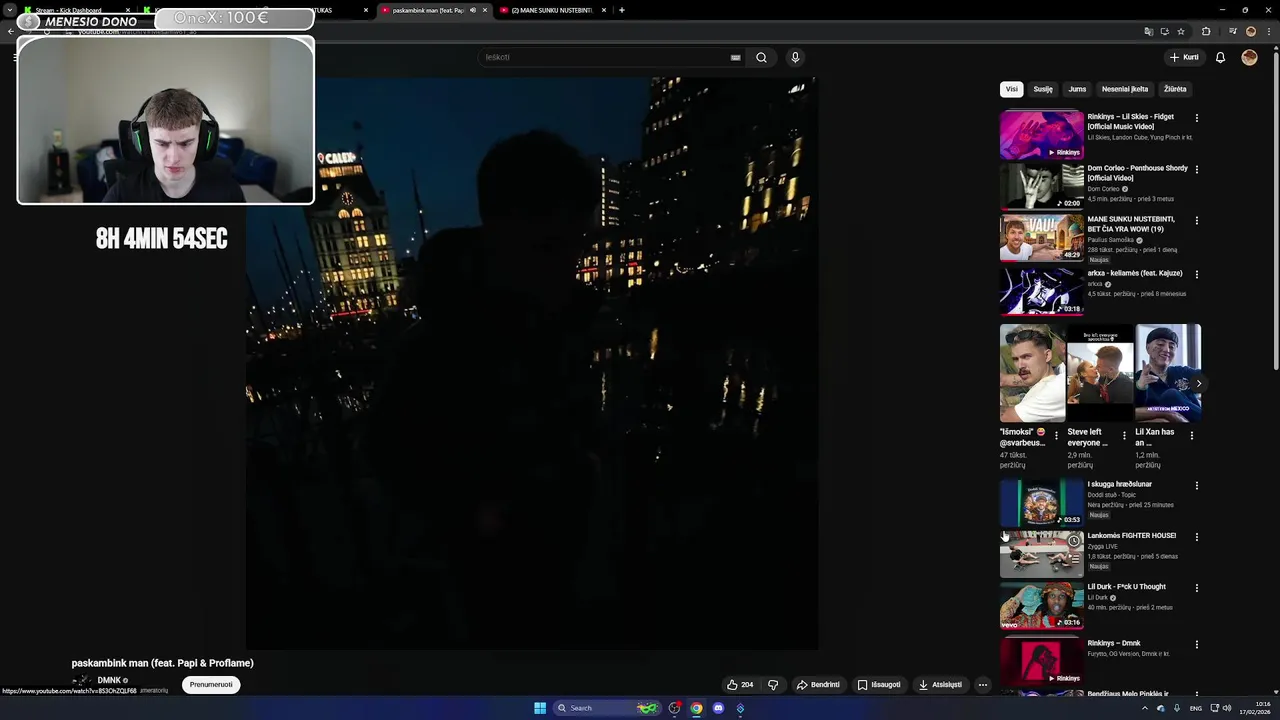Share video using Bendrinti button
Image resolution: width=1280 pixels, height=720 pixels.
818,685
